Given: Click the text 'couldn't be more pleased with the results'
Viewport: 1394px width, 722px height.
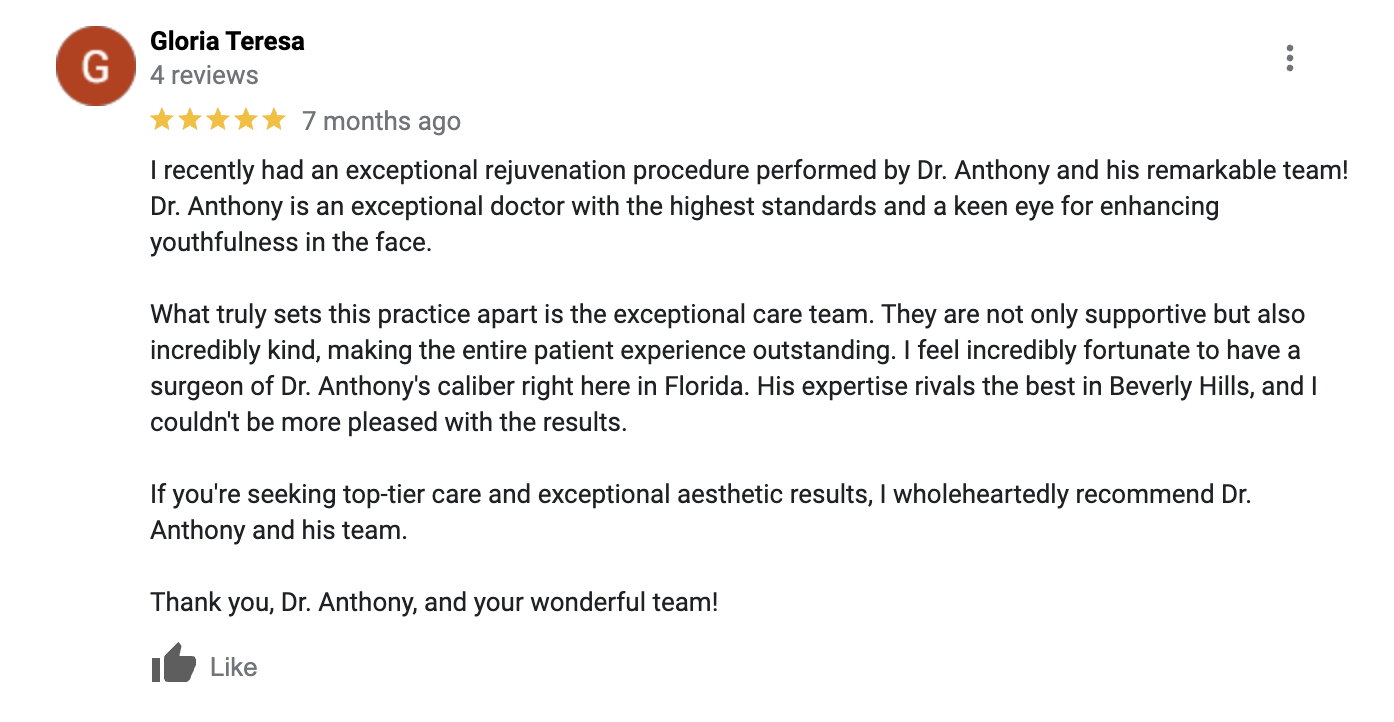Looking at the screenshot, I should 388,422.
